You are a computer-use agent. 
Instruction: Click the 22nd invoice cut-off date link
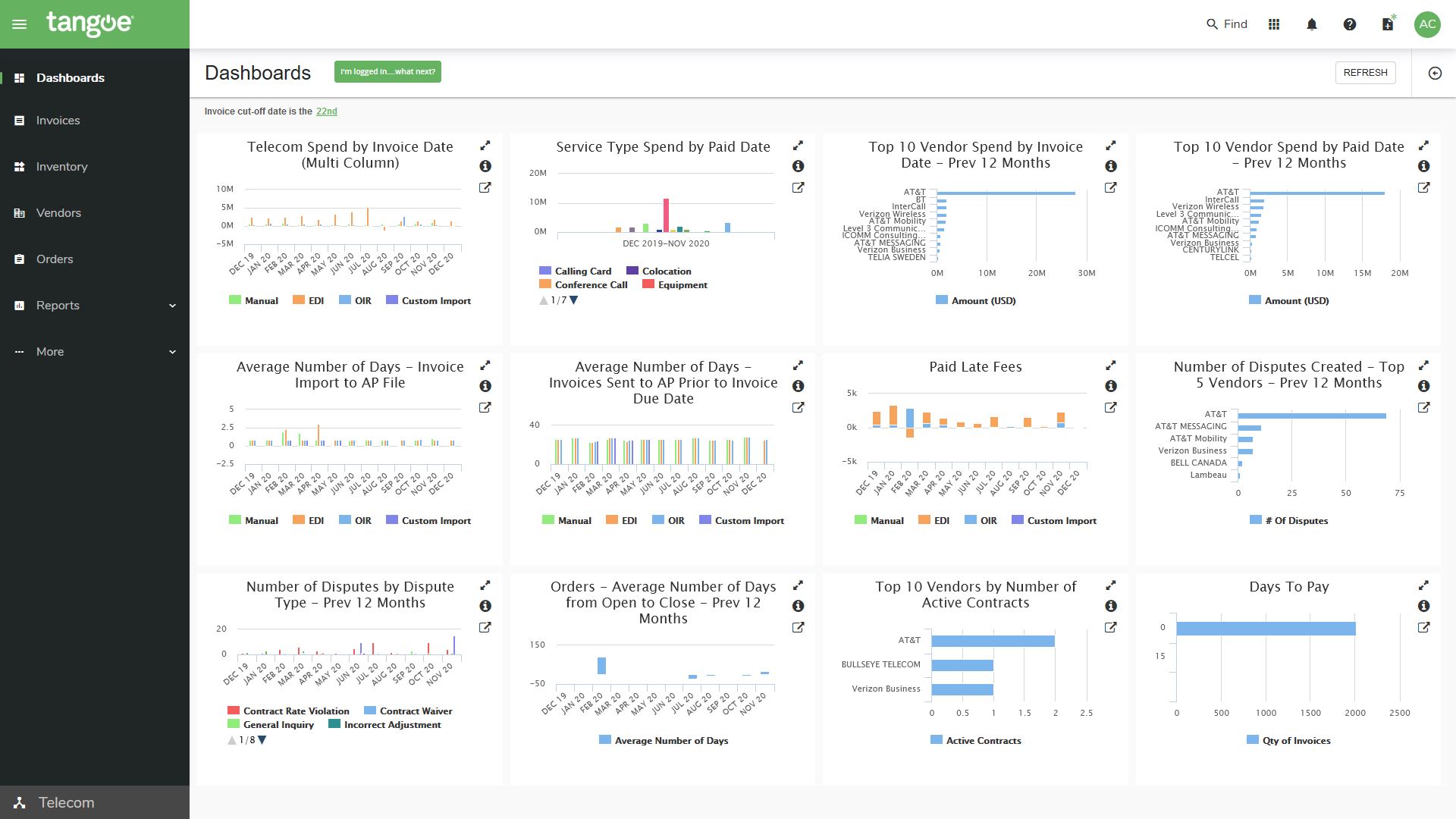[326, 111]
